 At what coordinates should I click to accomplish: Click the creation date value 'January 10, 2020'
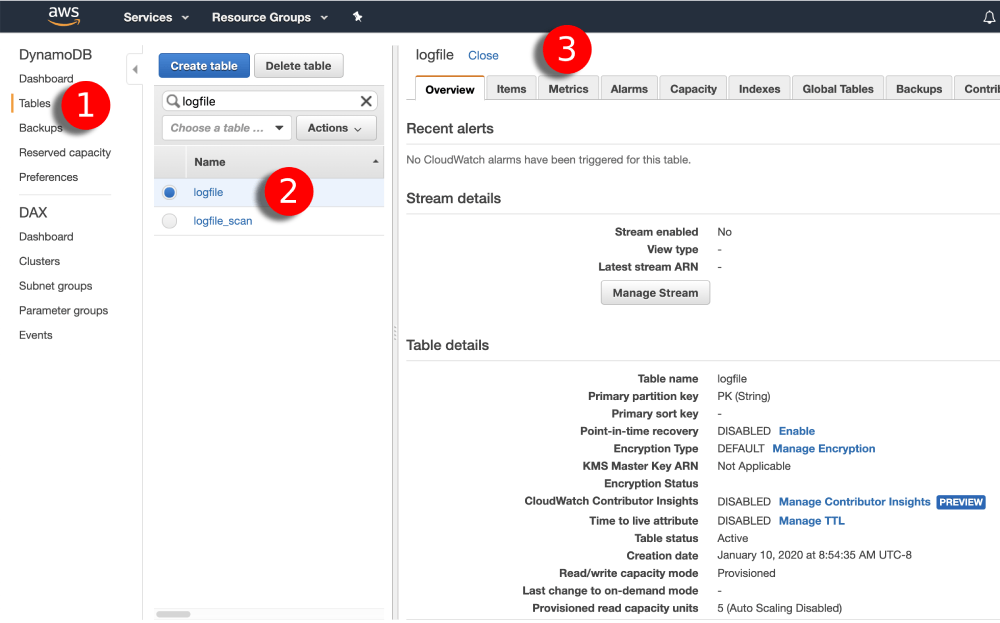(x=814, y=555)
